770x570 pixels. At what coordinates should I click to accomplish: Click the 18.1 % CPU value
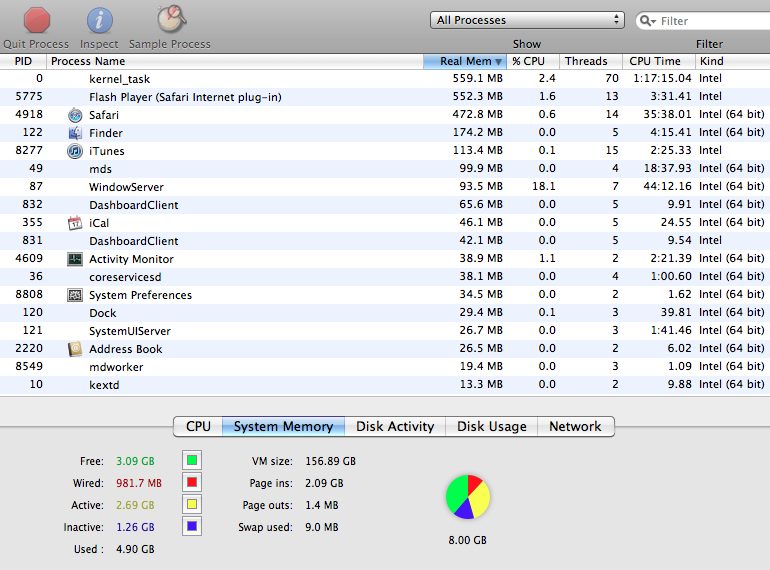pos(544,187)
